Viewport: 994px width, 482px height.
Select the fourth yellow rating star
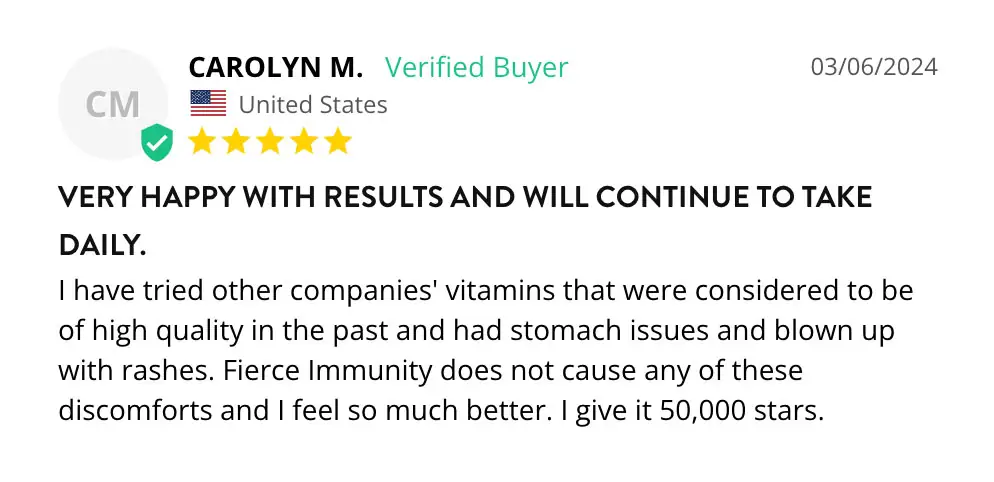304,141
